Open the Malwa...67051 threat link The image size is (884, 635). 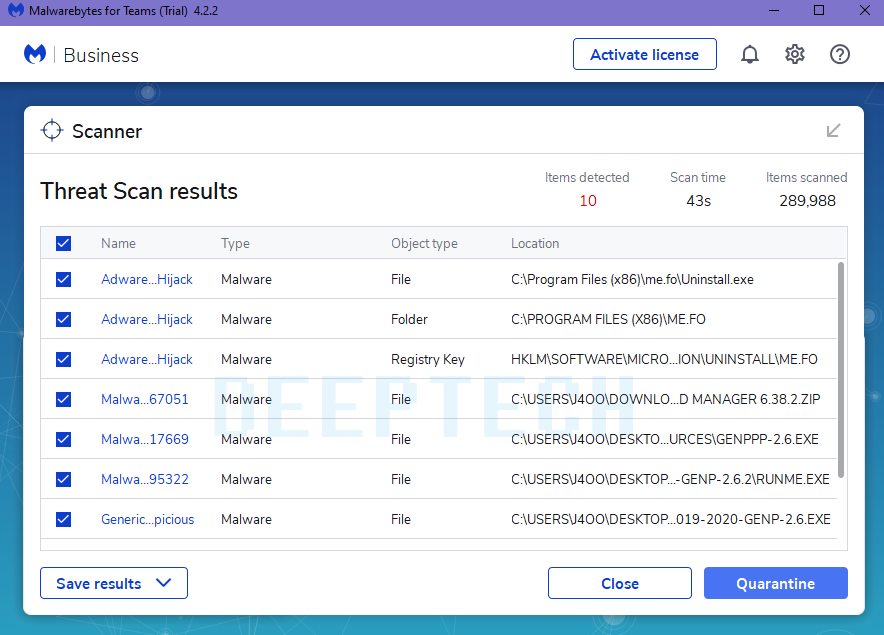point(145,399)
